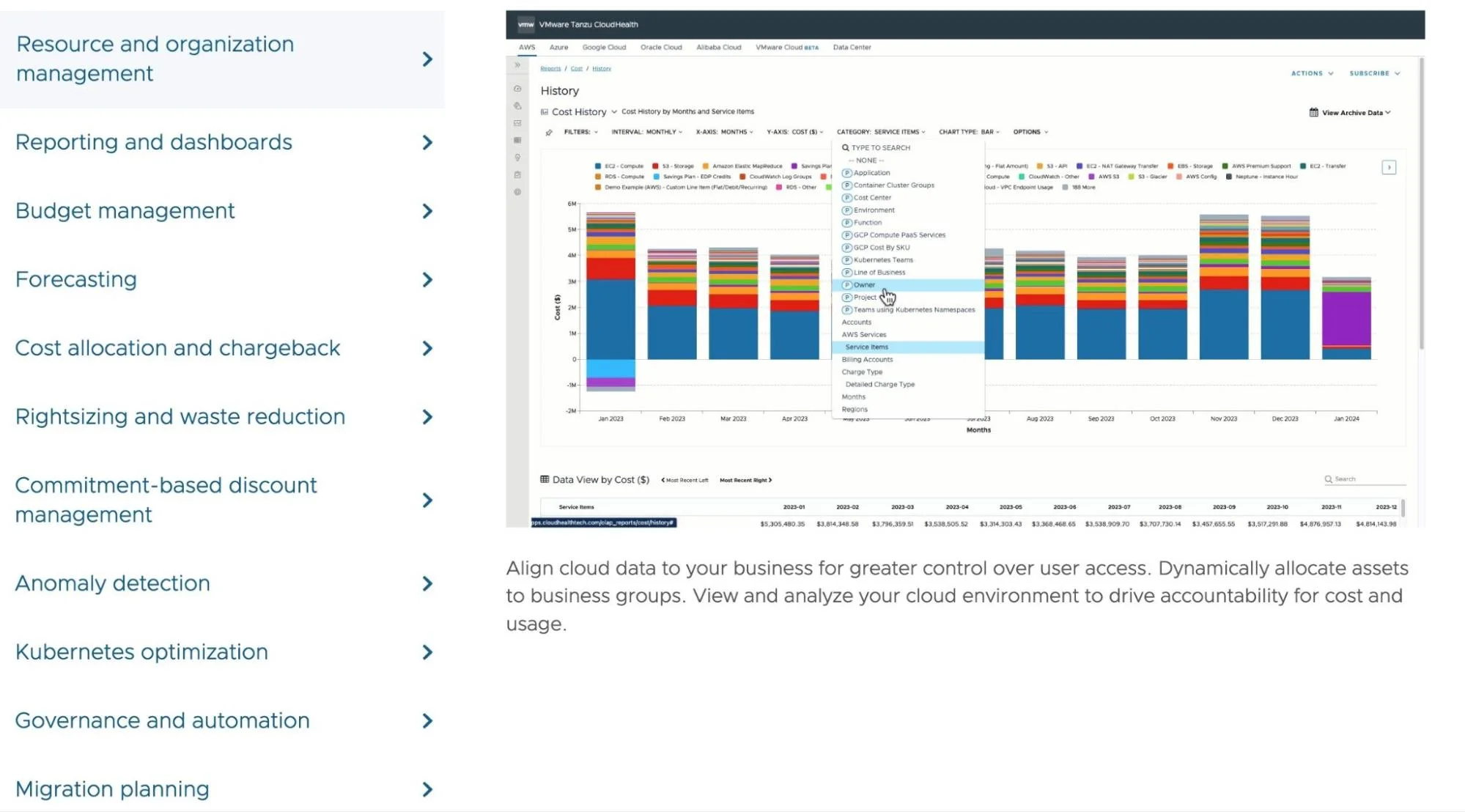Screen dimensions: 1465x812
Task: Open View Archive Data dropdown
Action: (x=1356, y=113)
